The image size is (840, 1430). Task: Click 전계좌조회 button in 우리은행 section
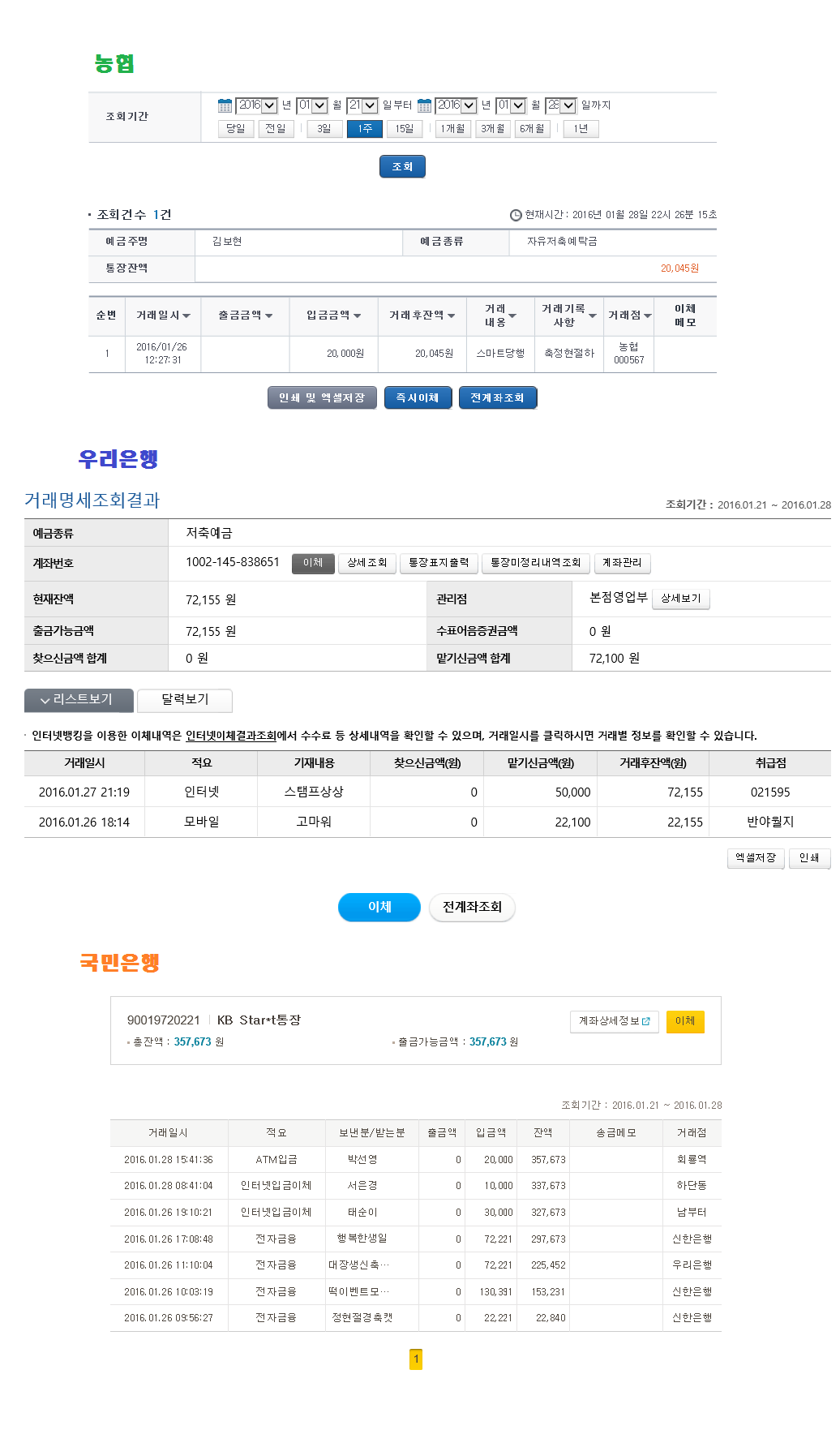pos(472,907)
